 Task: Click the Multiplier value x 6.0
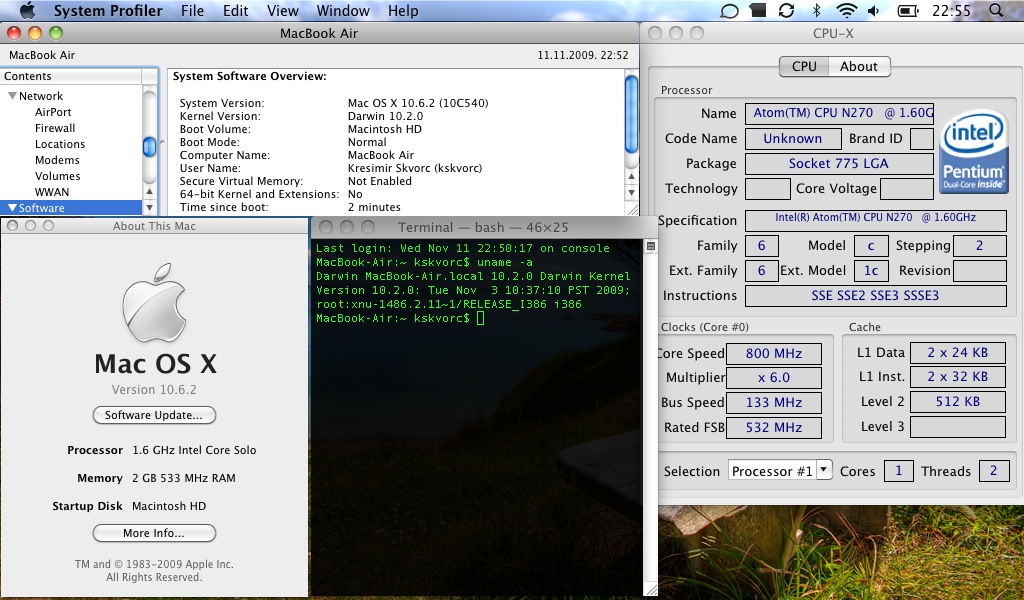774,377
